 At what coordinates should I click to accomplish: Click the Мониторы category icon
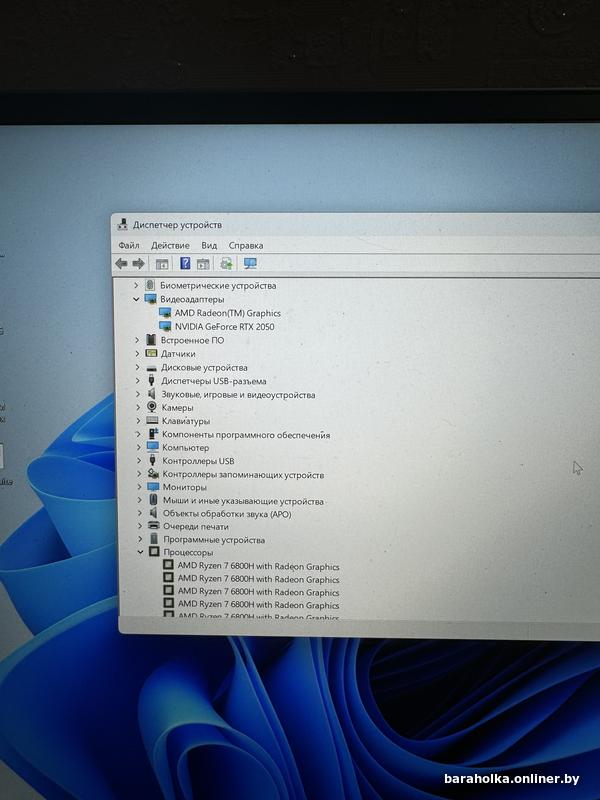153,487
